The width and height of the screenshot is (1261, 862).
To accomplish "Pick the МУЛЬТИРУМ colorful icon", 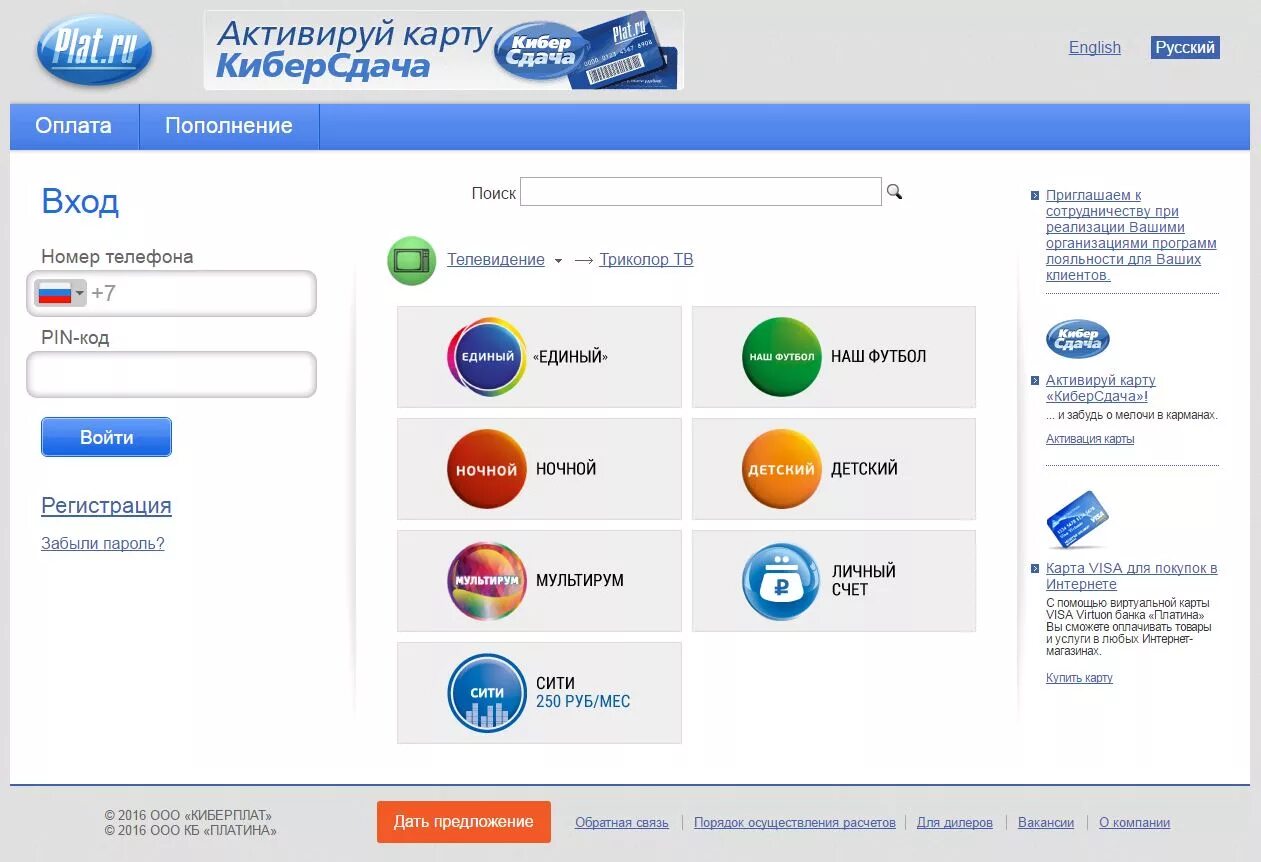I will tap(486, 581).
